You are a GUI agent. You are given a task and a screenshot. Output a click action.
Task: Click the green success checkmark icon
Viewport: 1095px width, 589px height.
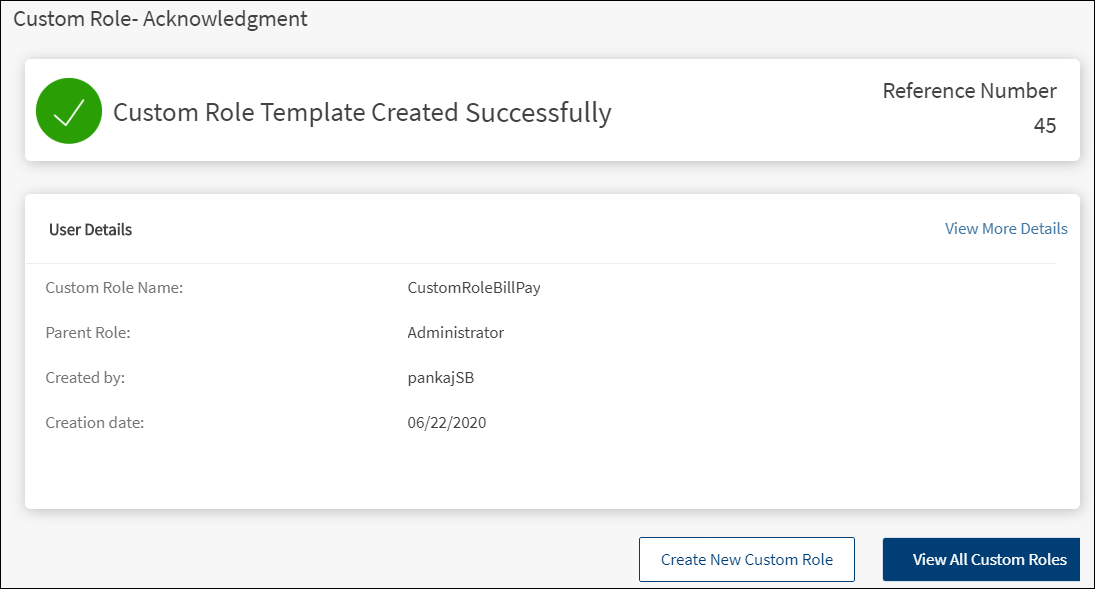click(68, 111)
